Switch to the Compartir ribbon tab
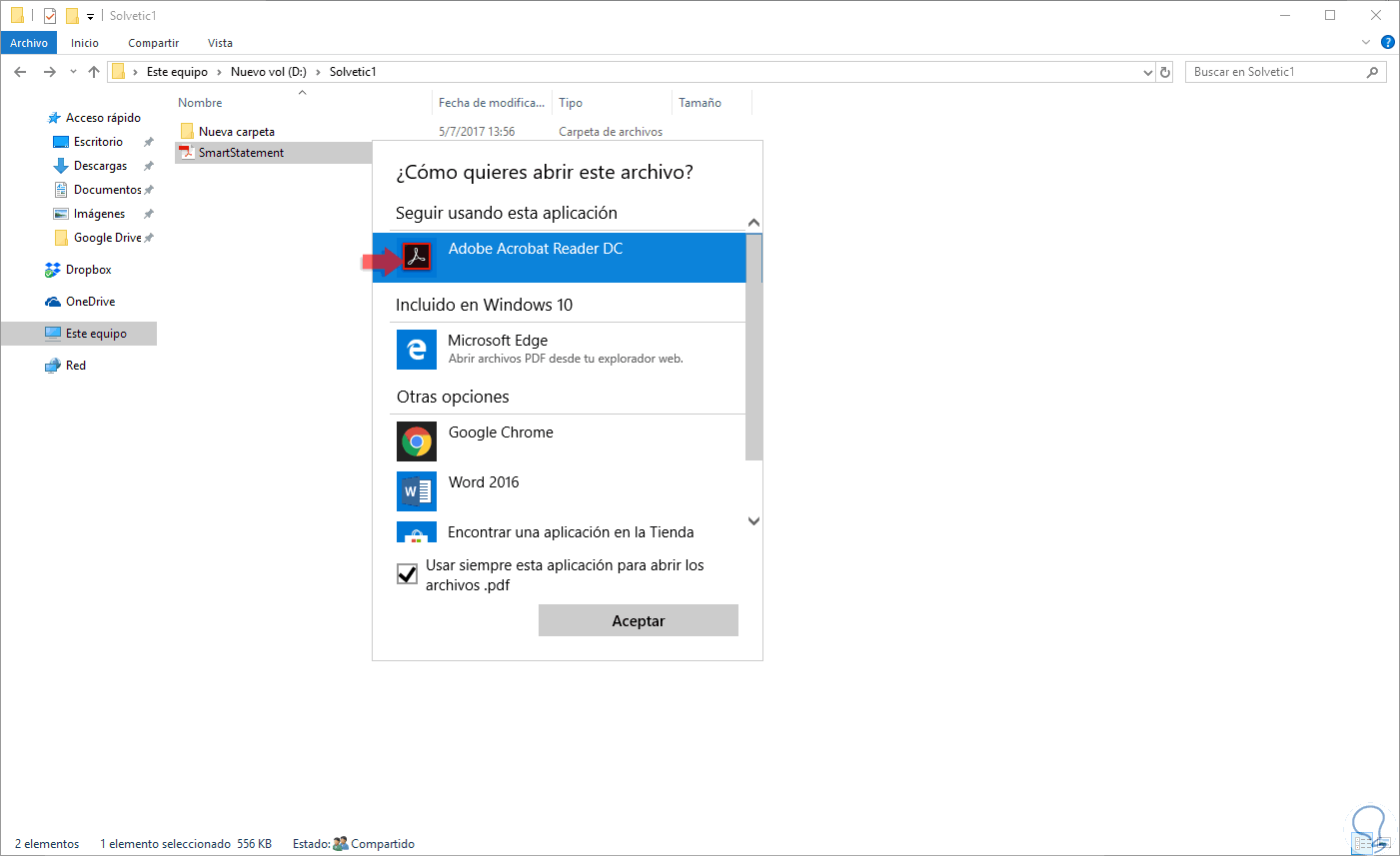 point(153,43)
